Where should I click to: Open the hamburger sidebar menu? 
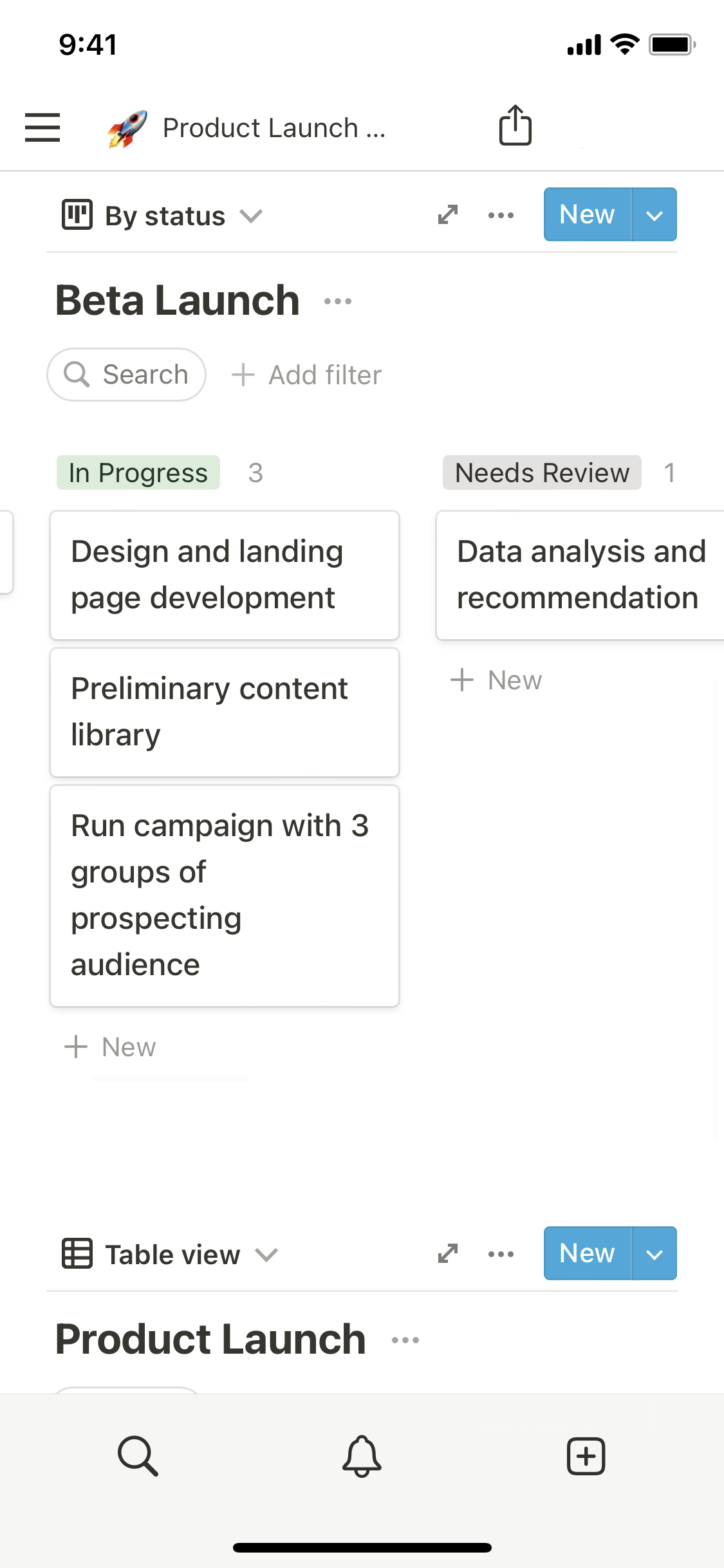click(x=42, y=127)
